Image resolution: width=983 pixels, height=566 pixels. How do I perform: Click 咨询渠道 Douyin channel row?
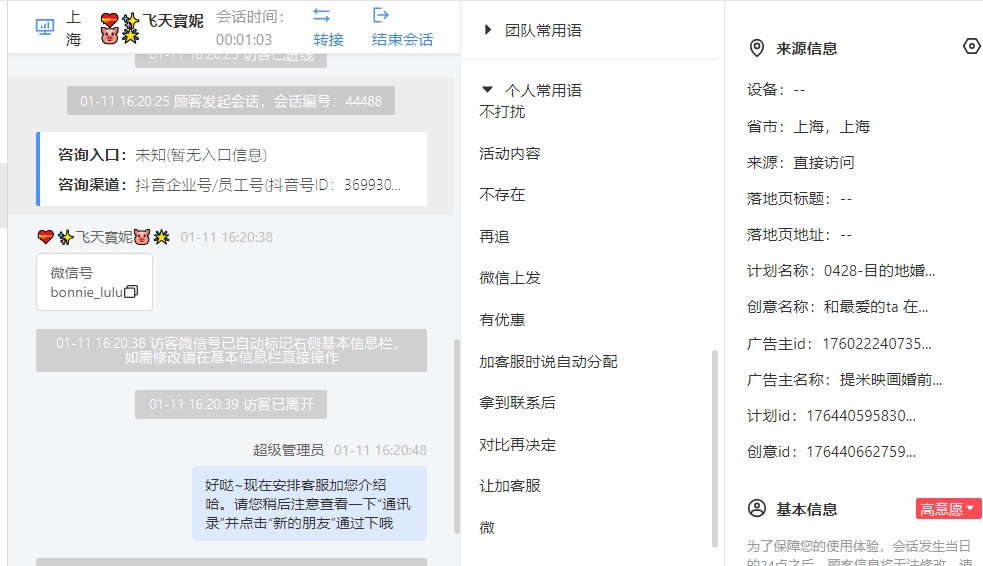coord(229,185)
